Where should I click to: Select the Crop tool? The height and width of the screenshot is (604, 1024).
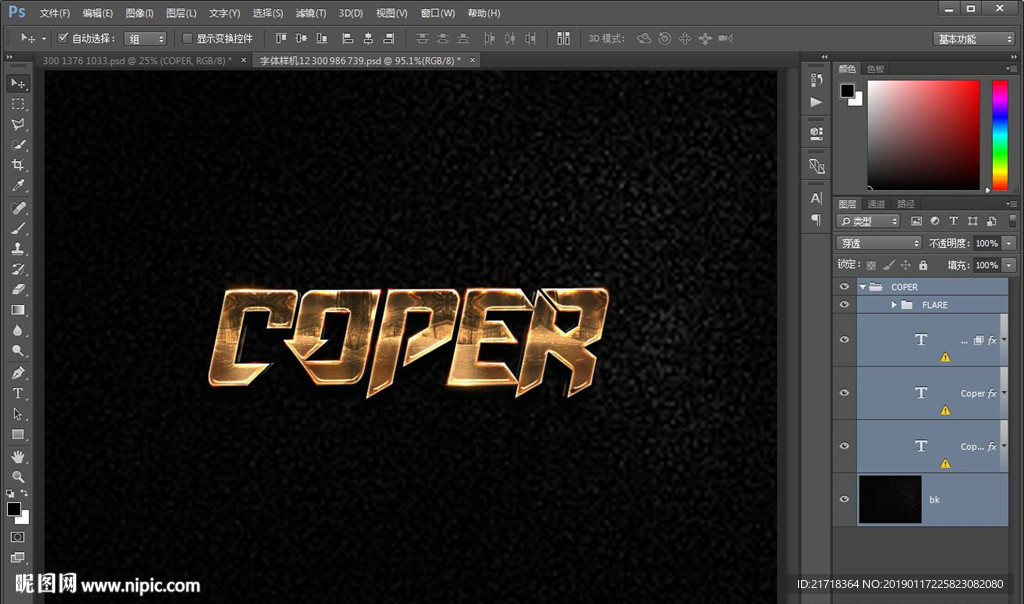[x=18, y=165]
